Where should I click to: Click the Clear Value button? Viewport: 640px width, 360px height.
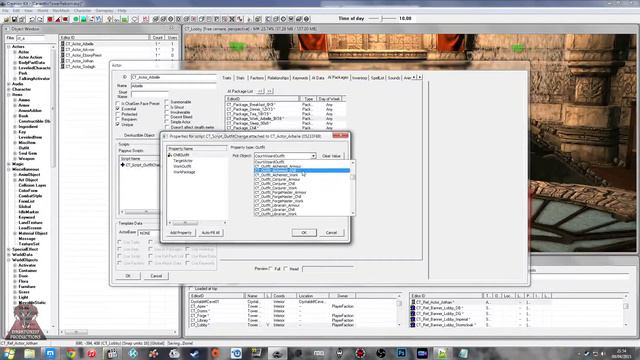pyautogui.click(x=331, y=156)
